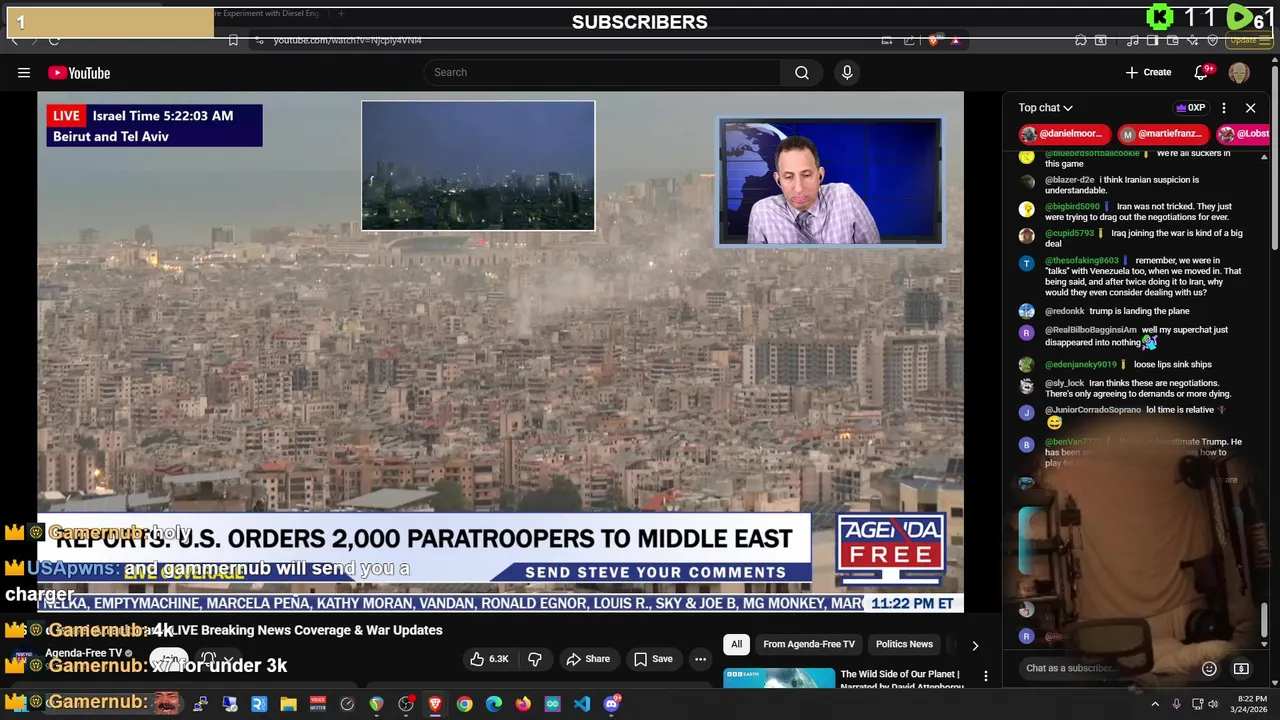Image resolution: width=1280 pixels, height=720 pixels.
Task: Save the video to a playlist
Action: pos(653,659)
